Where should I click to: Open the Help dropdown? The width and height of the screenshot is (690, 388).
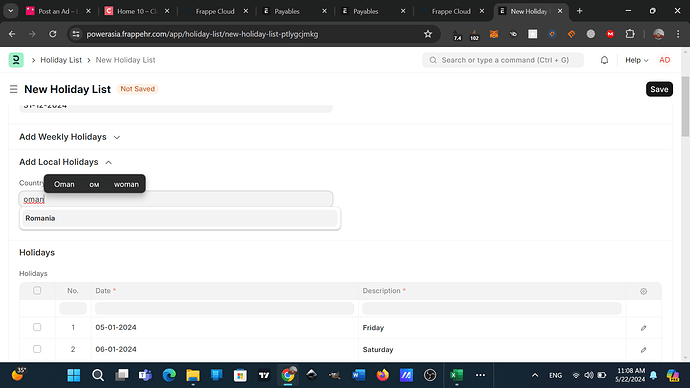636,60
